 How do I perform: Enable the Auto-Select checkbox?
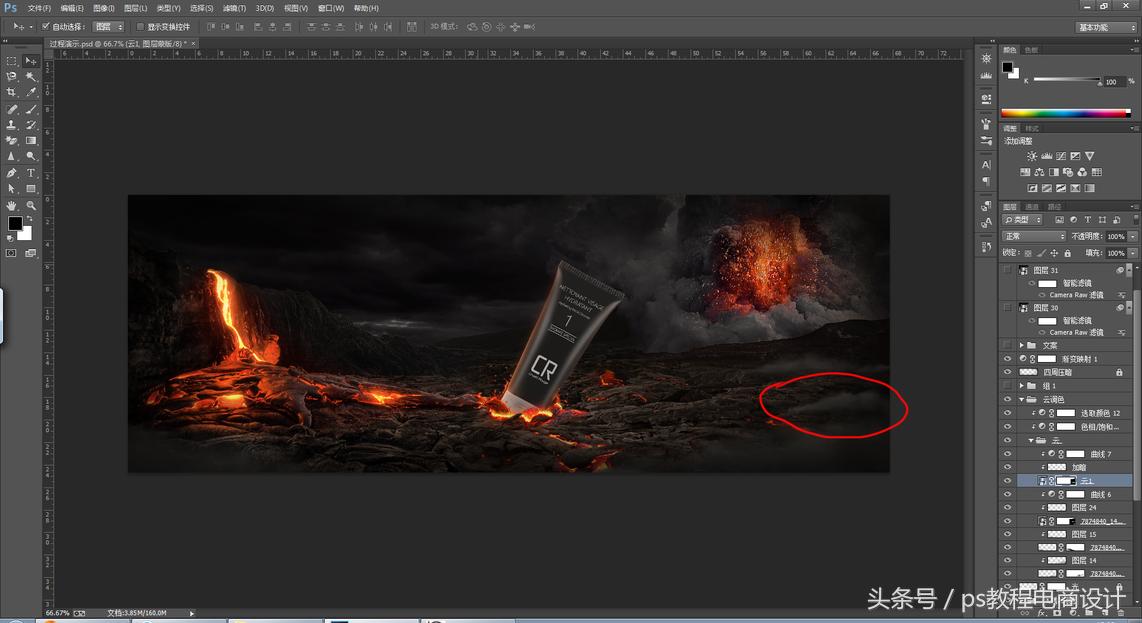45,26
